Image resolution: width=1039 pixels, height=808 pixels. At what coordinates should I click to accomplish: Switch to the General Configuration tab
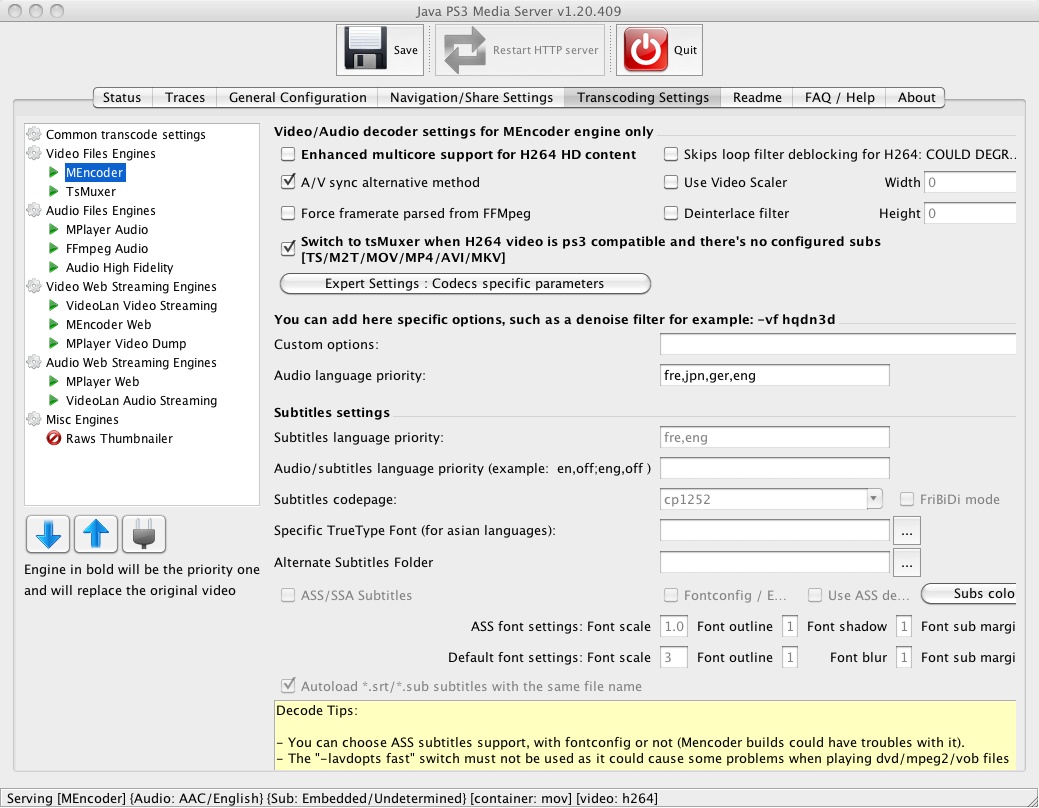pyautogui.click(x=295, y=98)
